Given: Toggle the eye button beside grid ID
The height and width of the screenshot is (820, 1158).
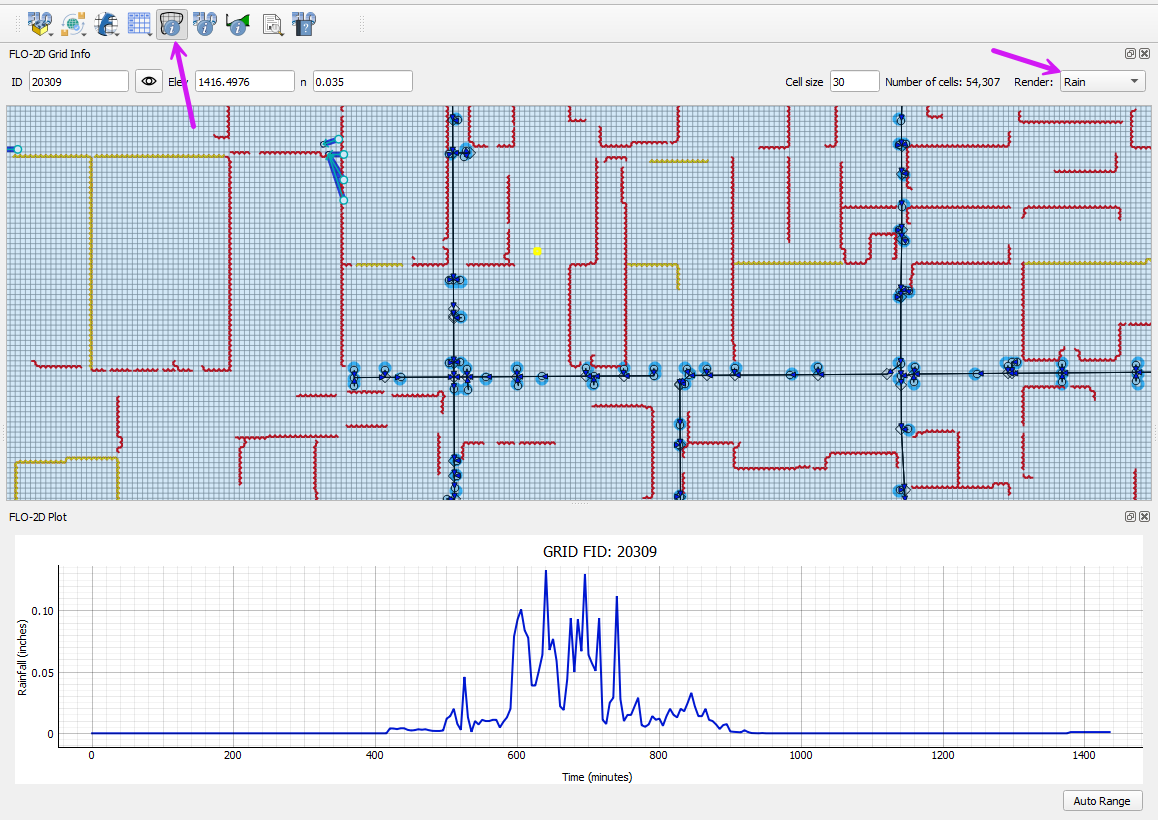Looking at the screenshot, I should pyautogui.click(x=150, y=82).
